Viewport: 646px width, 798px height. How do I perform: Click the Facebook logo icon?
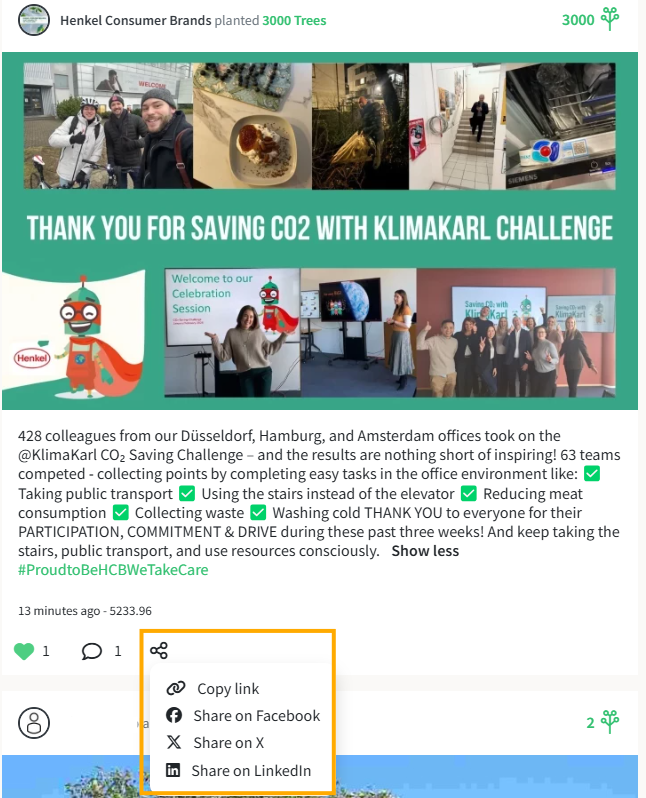point(174,715)
